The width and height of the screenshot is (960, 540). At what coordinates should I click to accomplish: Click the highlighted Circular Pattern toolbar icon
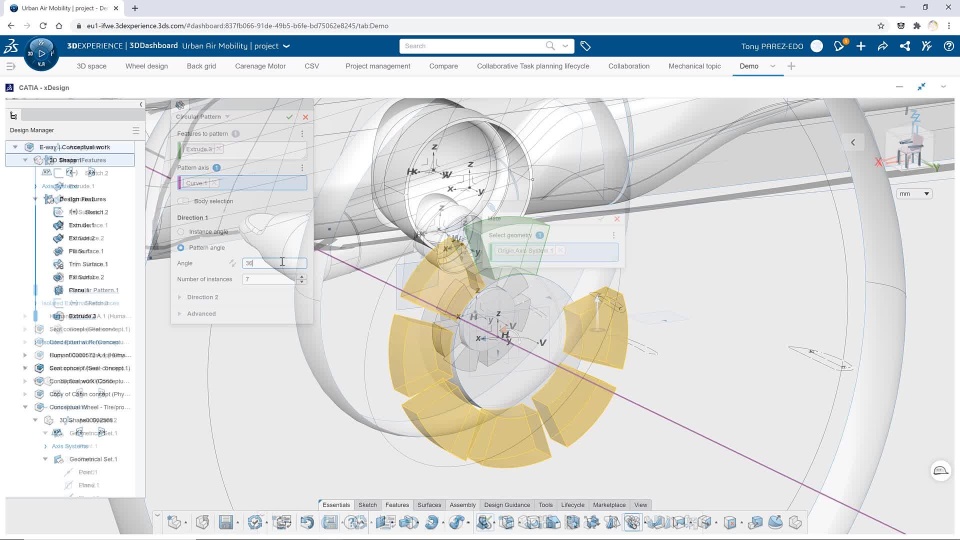pos(632,522)
